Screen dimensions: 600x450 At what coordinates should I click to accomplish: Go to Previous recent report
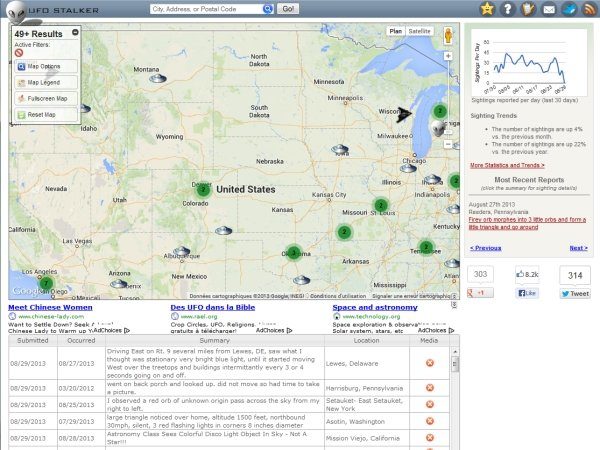pos(486,248)
